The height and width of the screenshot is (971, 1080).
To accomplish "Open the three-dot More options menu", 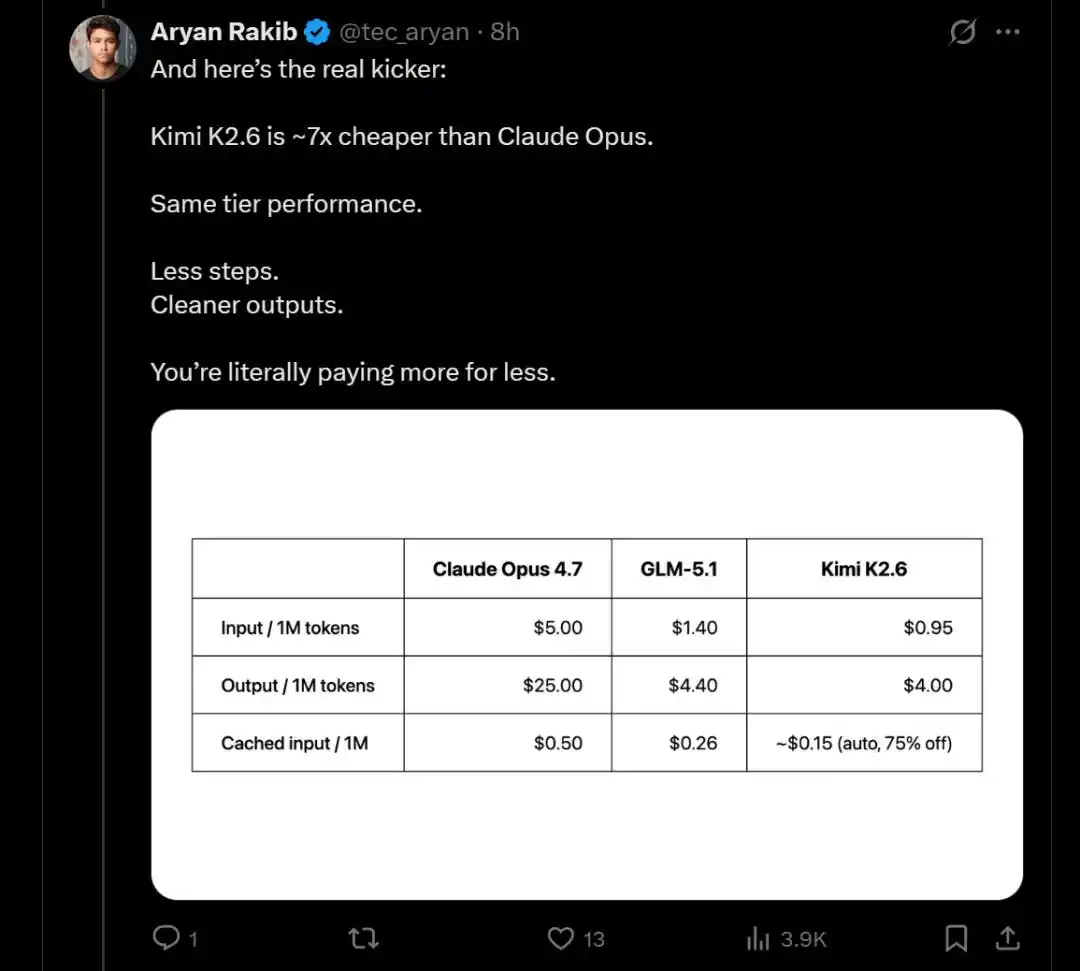I will click(x=1007, y=32).
